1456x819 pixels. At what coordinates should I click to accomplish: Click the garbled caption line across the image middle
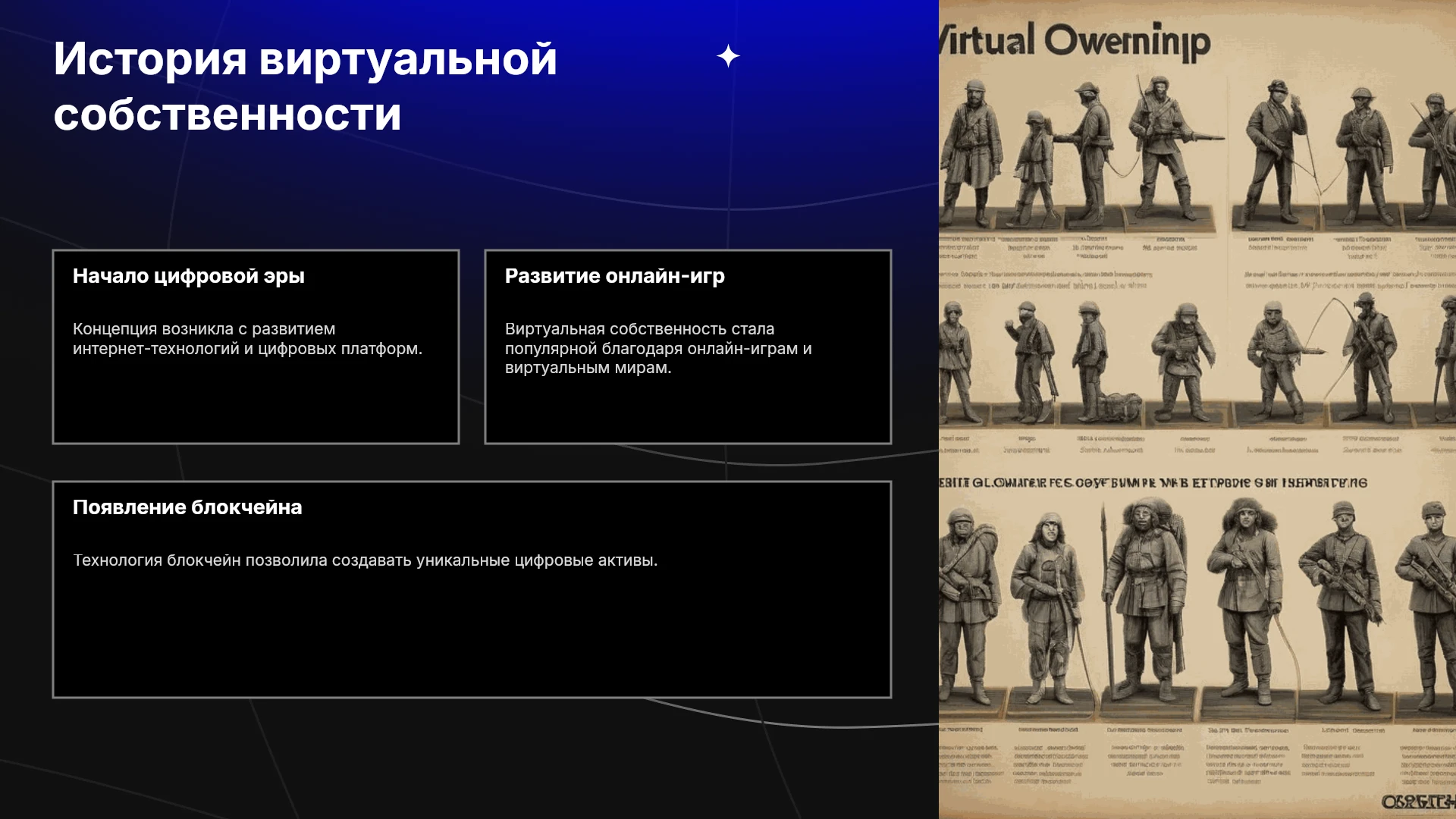[1153, 483]
